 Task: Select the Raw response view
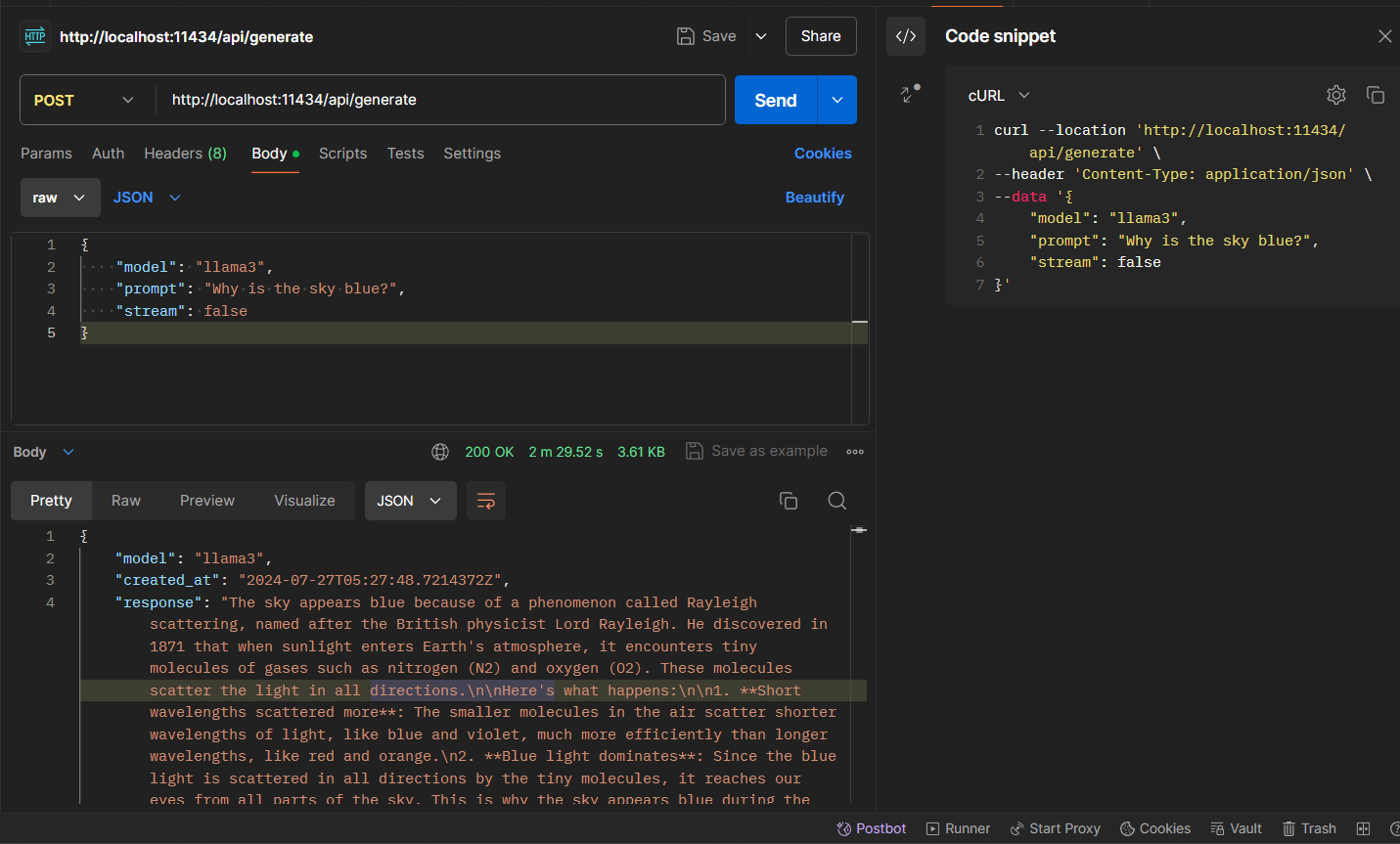[x=126, y=501]
